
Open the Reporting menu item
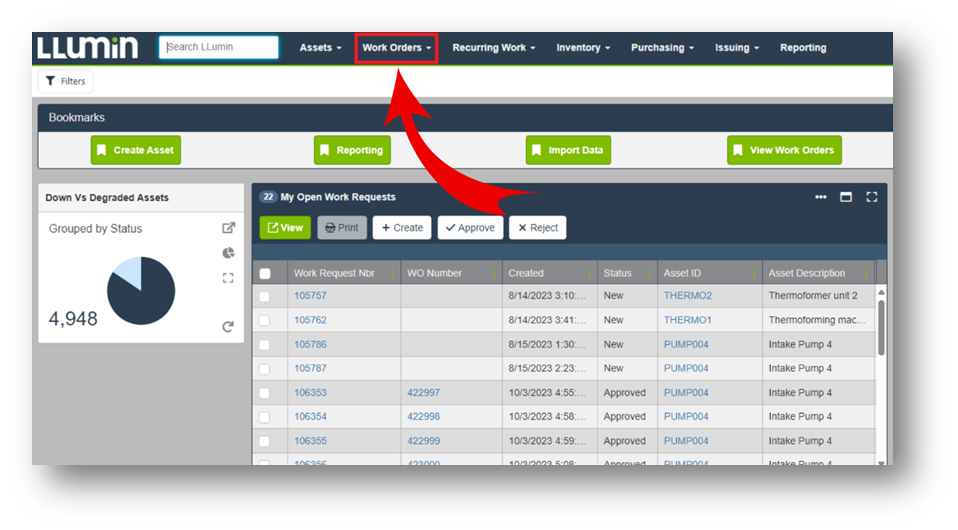(x=803, y=48)
